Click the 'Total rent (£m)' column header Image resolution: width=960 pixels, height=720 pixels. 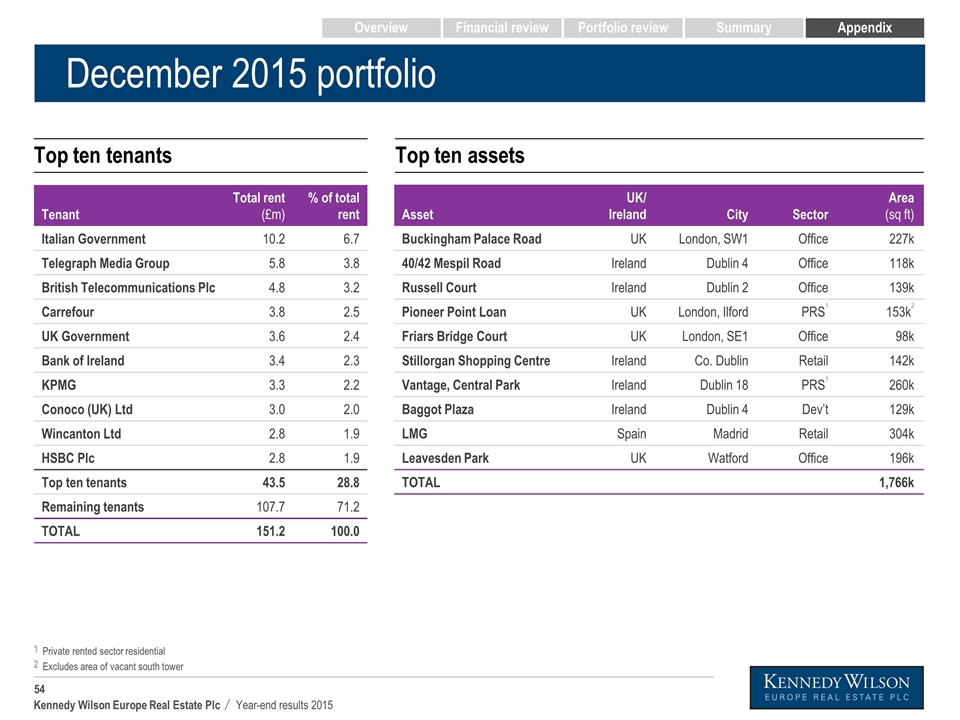258,206
